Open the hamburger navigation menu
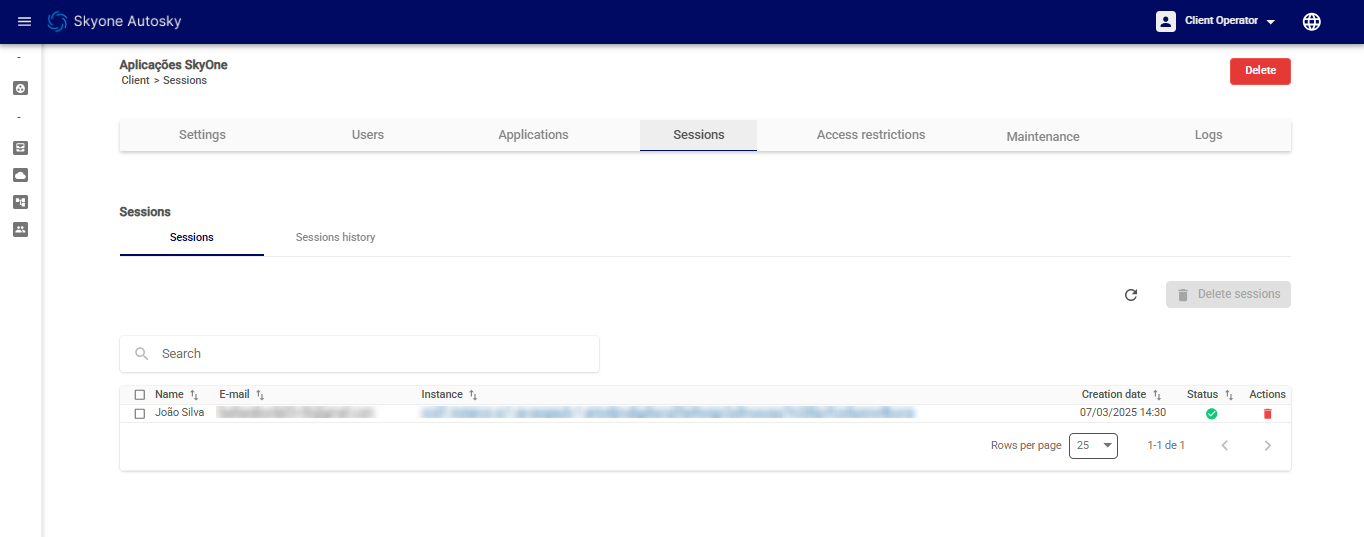This screenshot has height=537, width=1364. pyautogui.click(x=25, y=22)
